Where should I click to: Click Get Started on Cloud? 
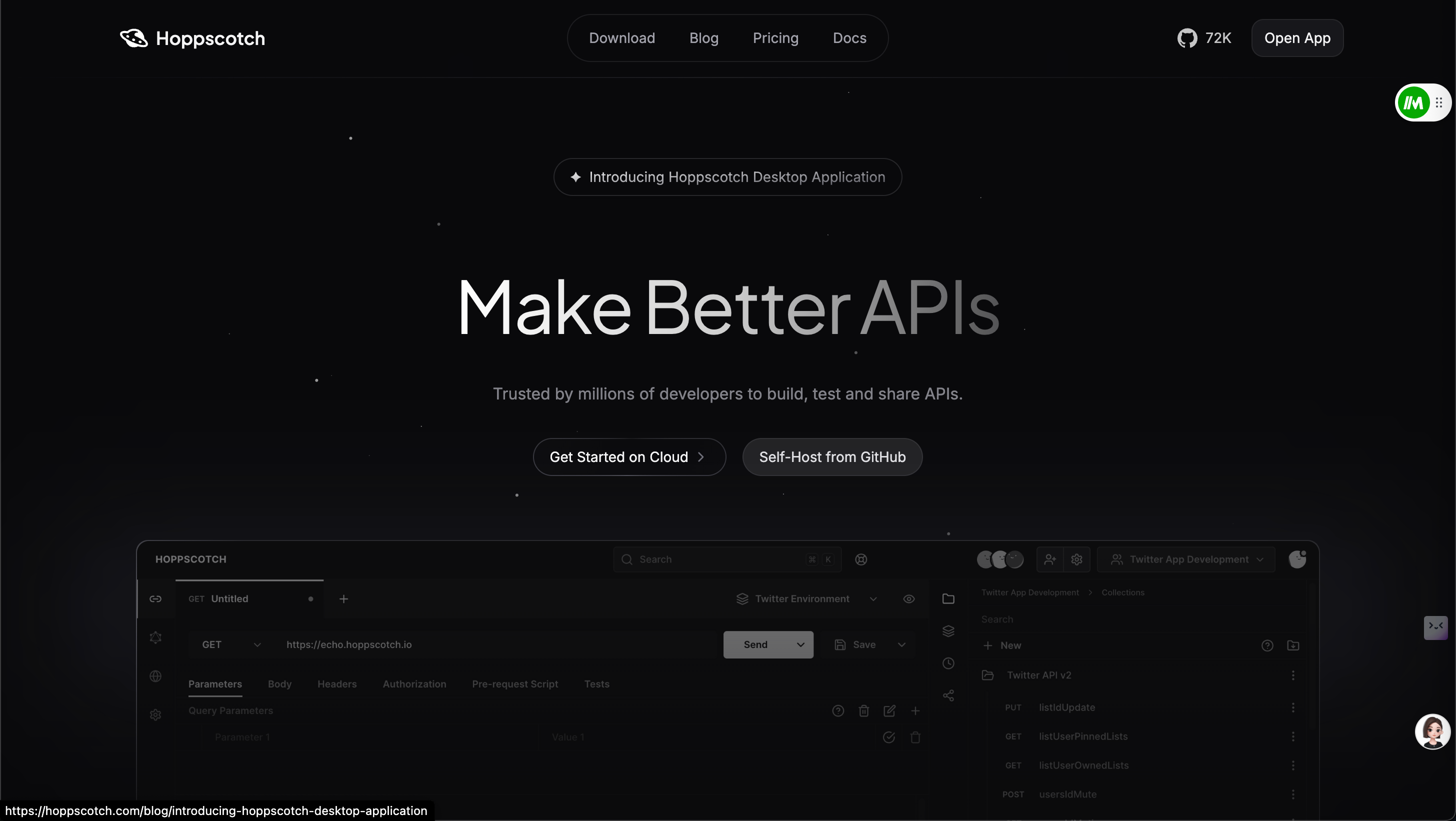click(629, 457)
